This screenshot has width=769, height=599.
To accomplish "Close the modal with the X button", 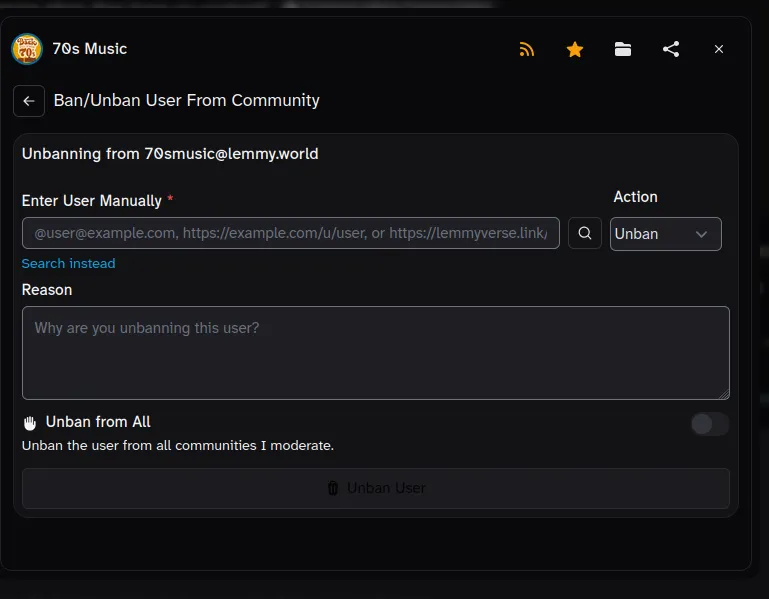I will (719, 49).
